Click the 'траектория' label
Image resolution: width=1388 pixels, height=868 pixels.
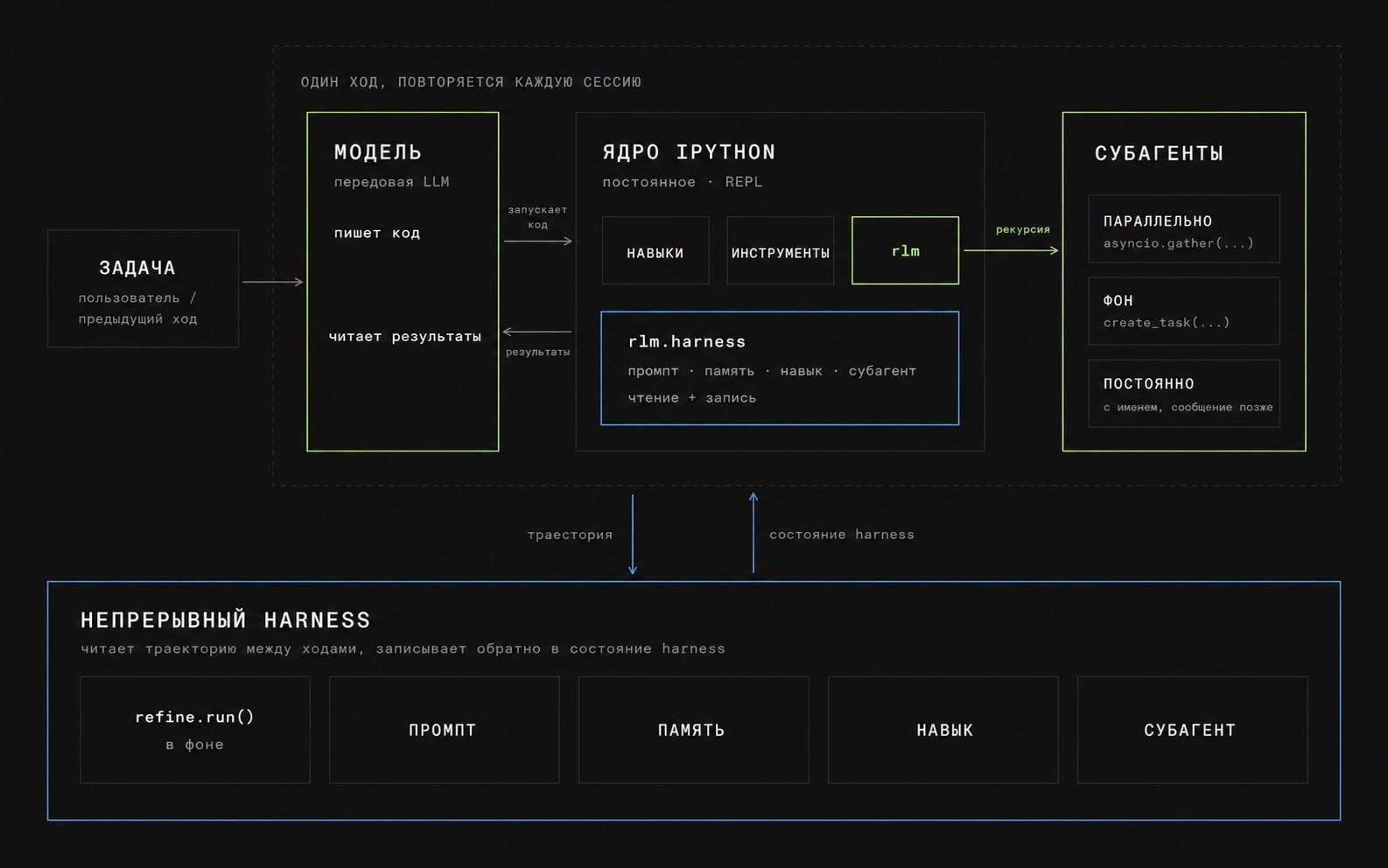tap(570, 535)
